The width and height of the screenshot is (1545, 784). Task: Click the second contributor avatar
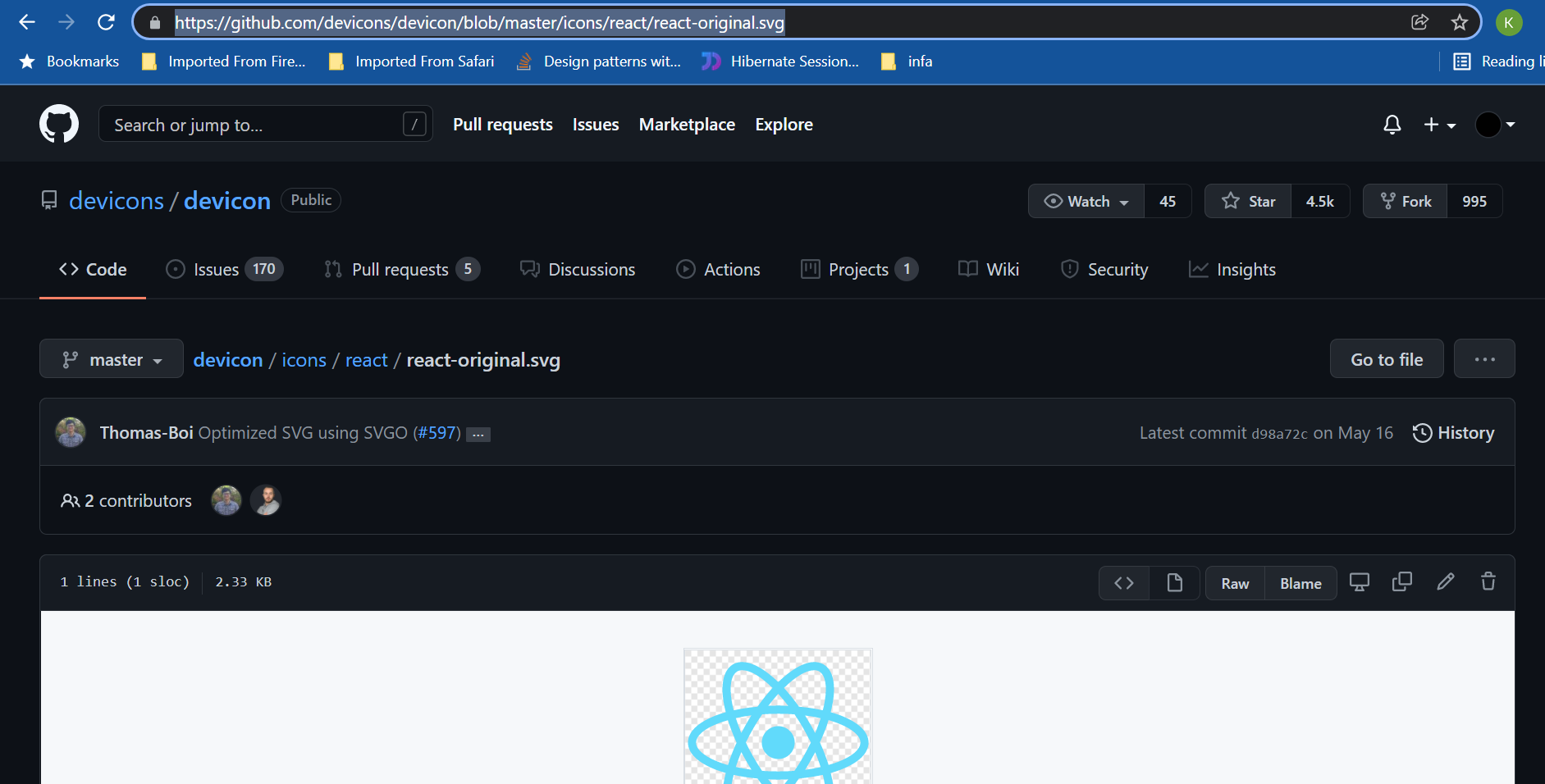(266, 500)
